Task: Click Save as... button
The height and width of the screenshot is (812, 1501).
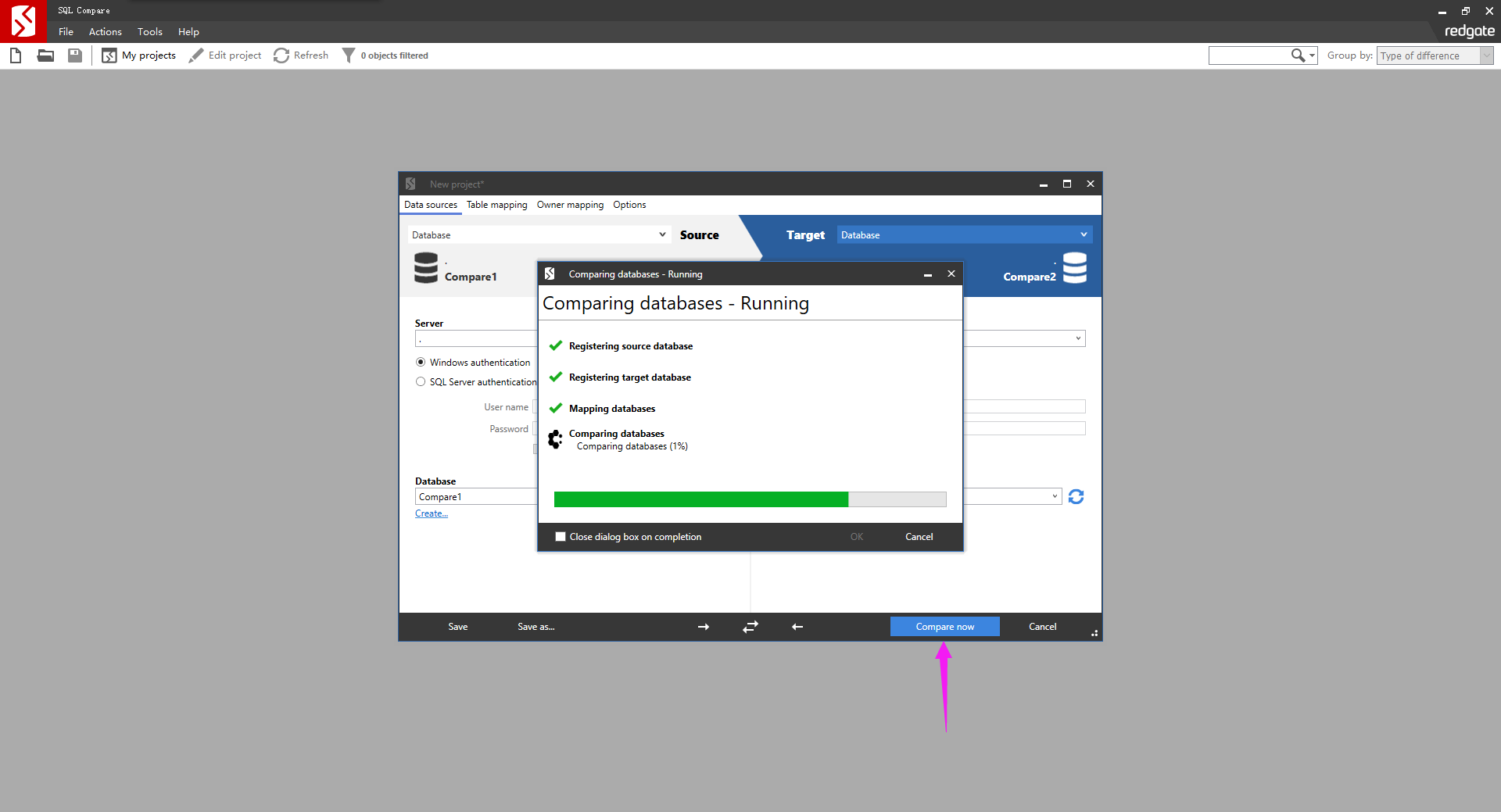Action: point(536,627)
